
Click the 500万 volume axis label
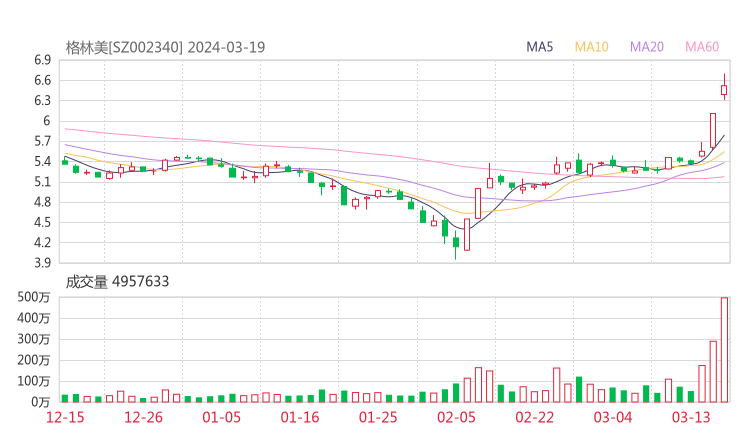point(34,297)
